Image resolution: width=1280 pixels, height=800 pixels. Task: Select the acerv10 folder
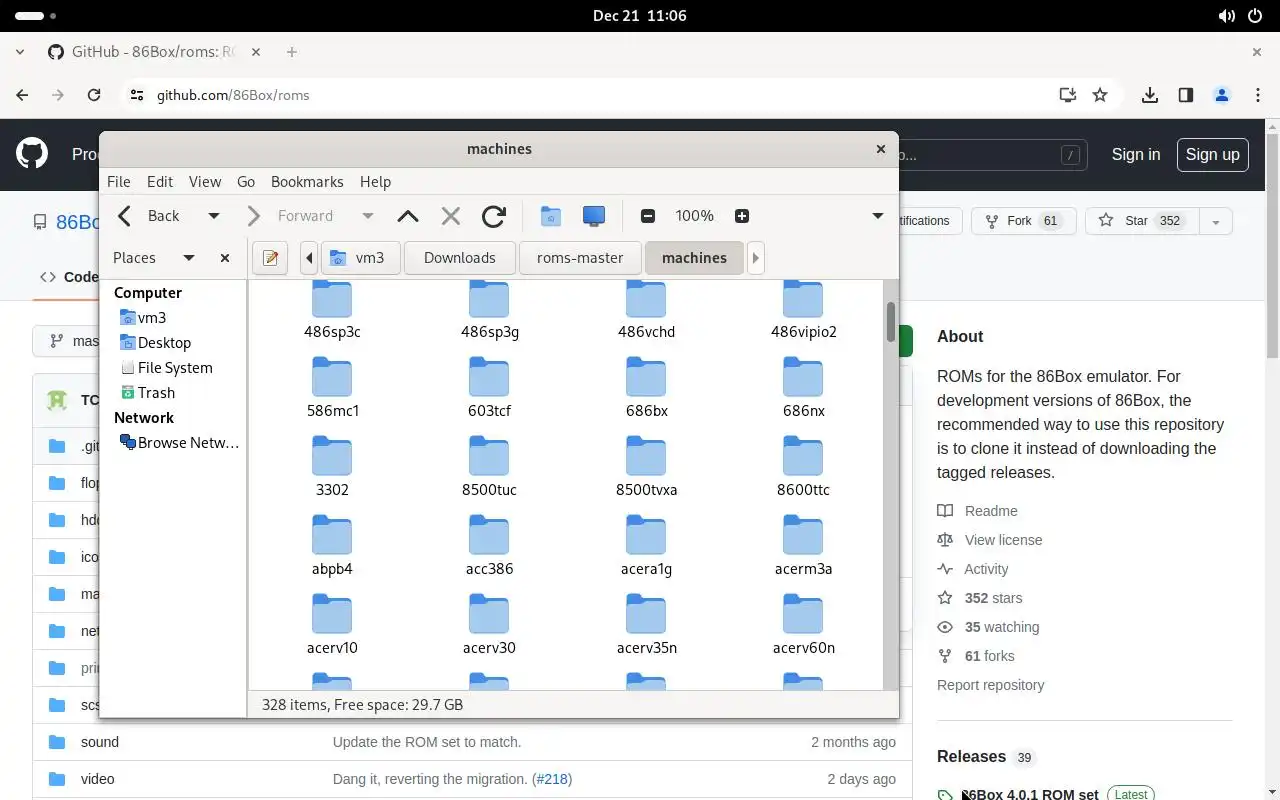[x=332, y=626]
